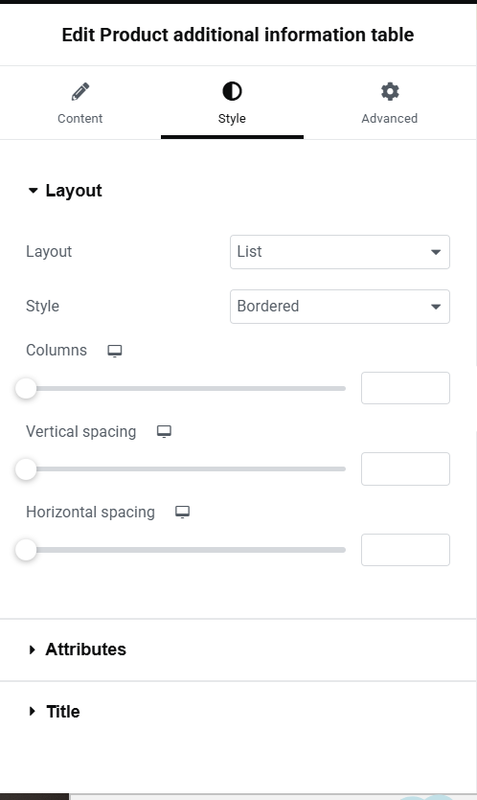
Task: Click the Columns slider handle
Action: click(x=26, y=388)
